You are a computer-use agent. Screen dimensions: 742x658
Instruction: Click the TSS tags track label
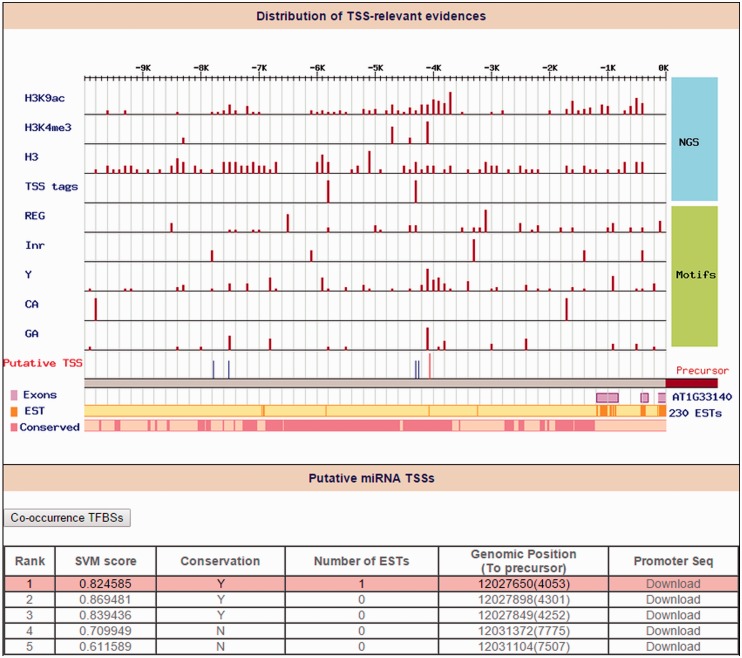coord(51,187)
